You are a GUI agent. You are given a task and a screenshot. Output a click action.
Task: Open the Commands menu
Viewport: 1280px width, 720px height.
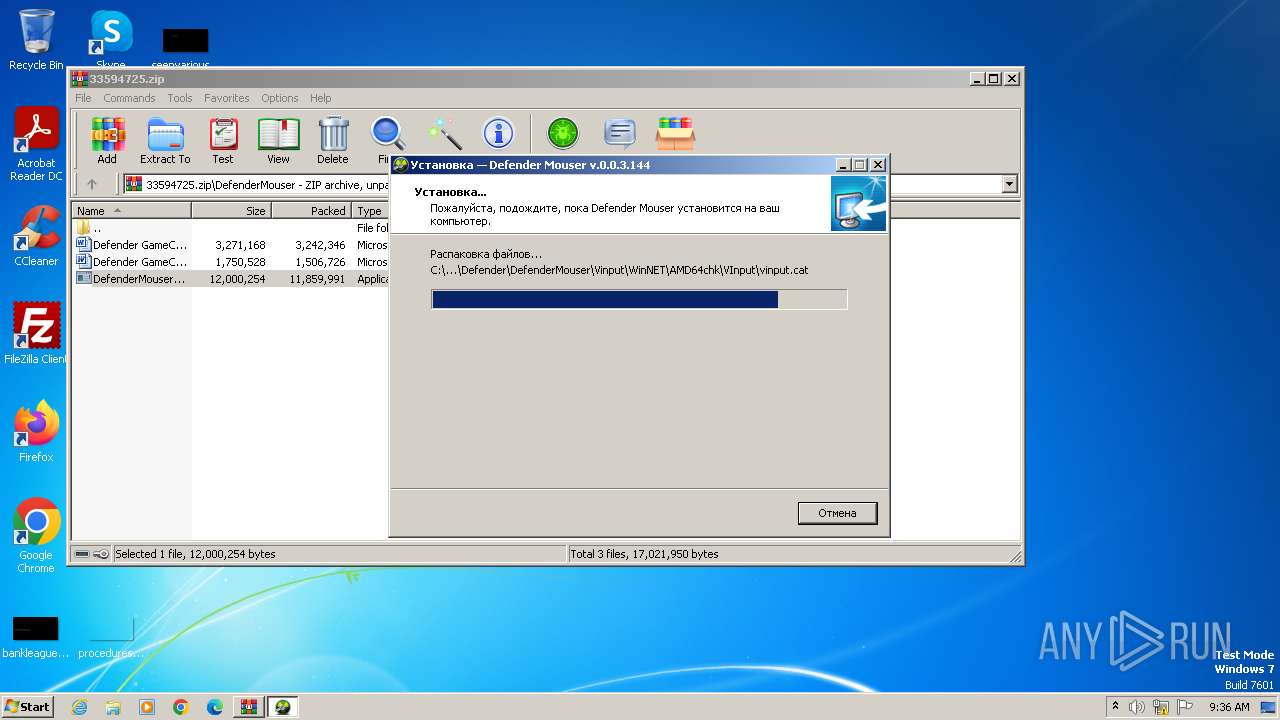pos(129,98)
